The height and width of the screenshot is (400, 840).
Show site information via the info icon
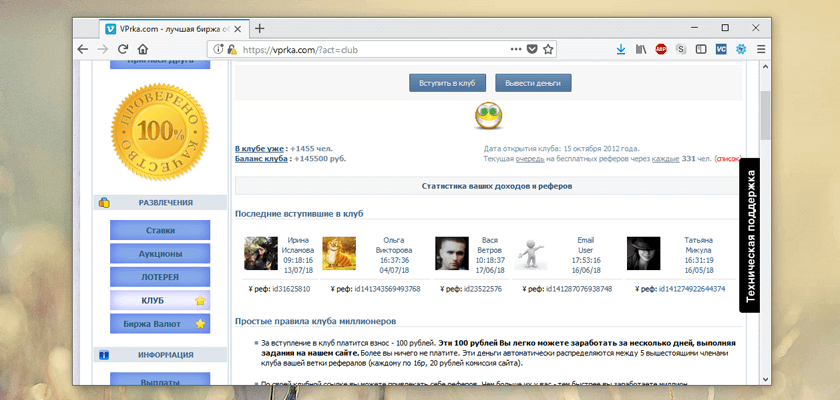click(x=218, y=49)
